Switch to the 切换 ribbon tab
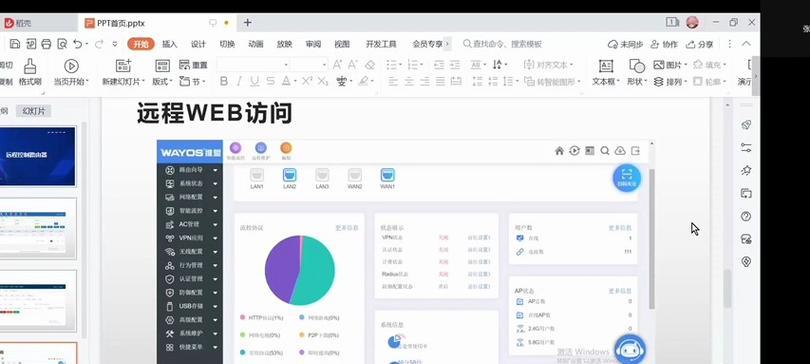 (x=227, y=44)
